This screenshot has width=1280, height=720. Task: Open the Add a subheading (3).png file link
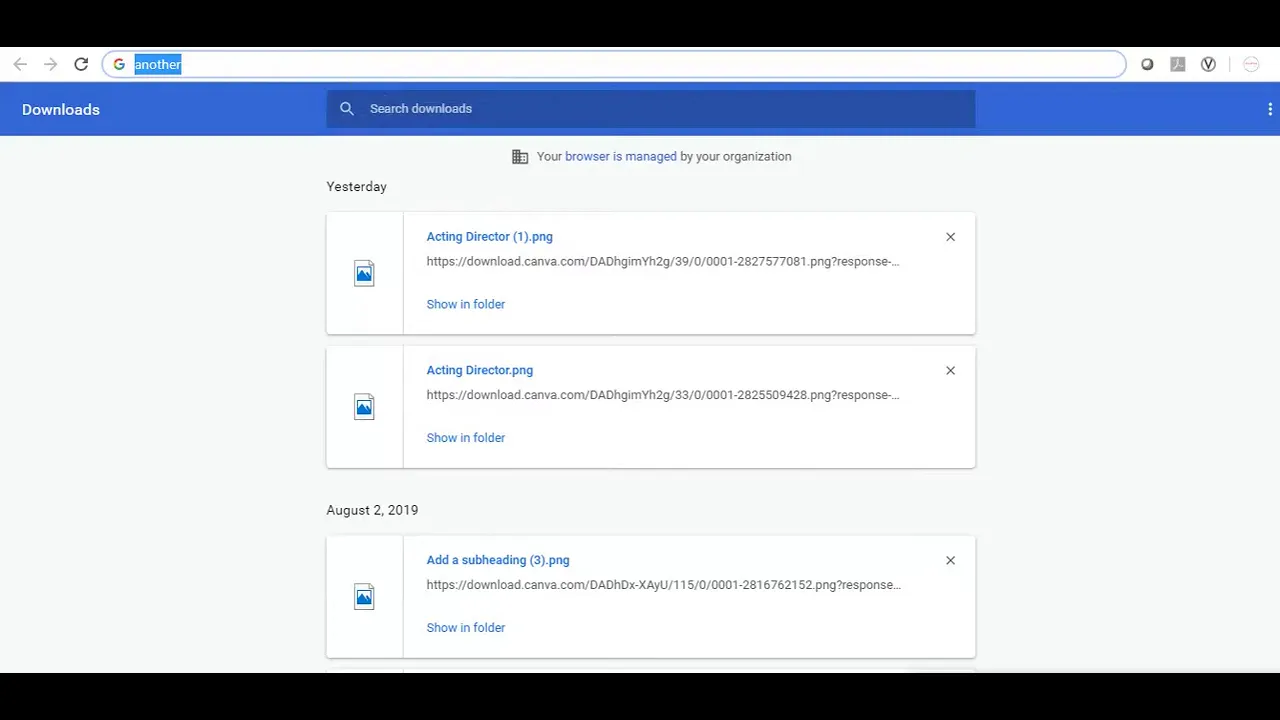(498, 560)
